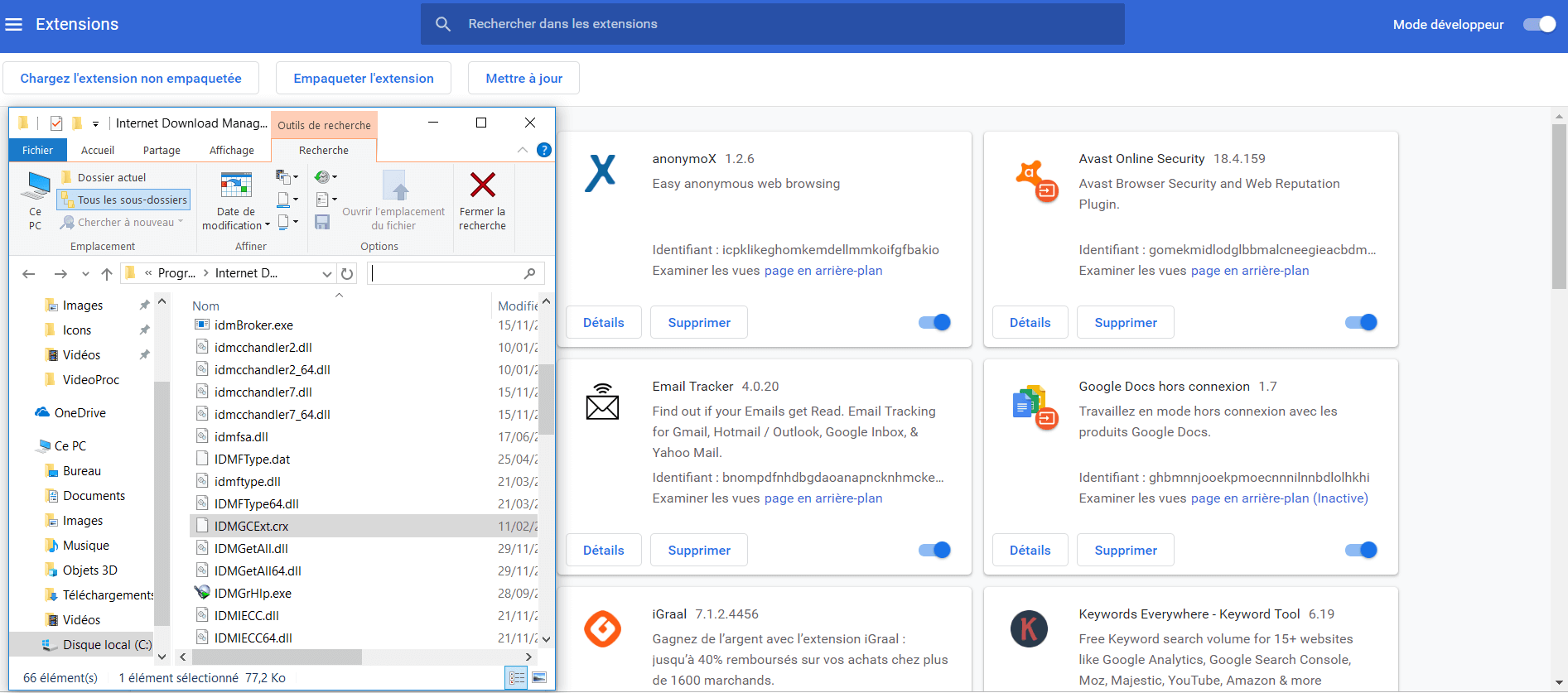Open quick access toolbar customize arrow
This screenshot has width=1568, height=693.
pos(95,124)
